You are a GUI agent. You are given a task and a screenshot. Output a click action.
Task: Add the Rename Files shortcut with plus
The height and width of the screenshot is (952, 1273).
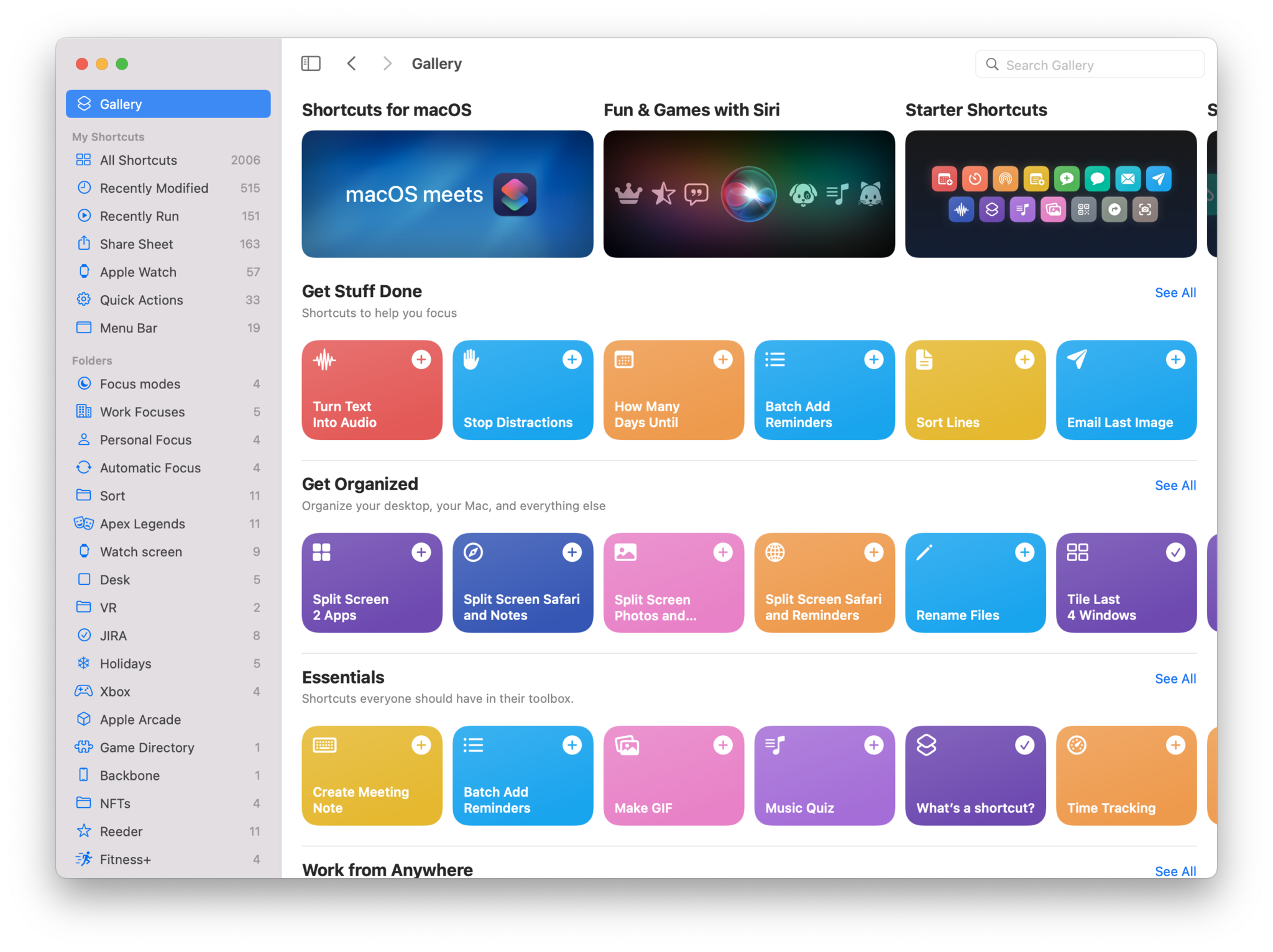pos(1024,552)
